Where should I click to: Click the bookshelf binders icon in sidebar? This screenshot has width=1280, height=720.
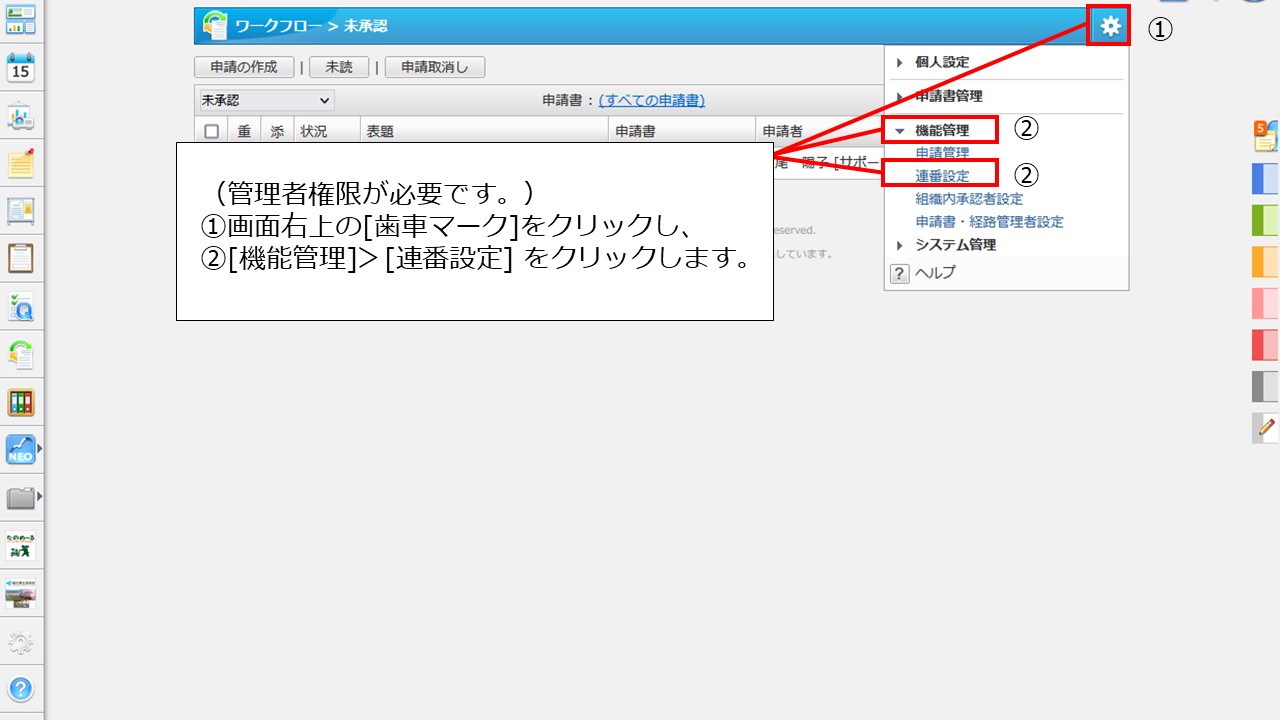[x=20, y=403]
